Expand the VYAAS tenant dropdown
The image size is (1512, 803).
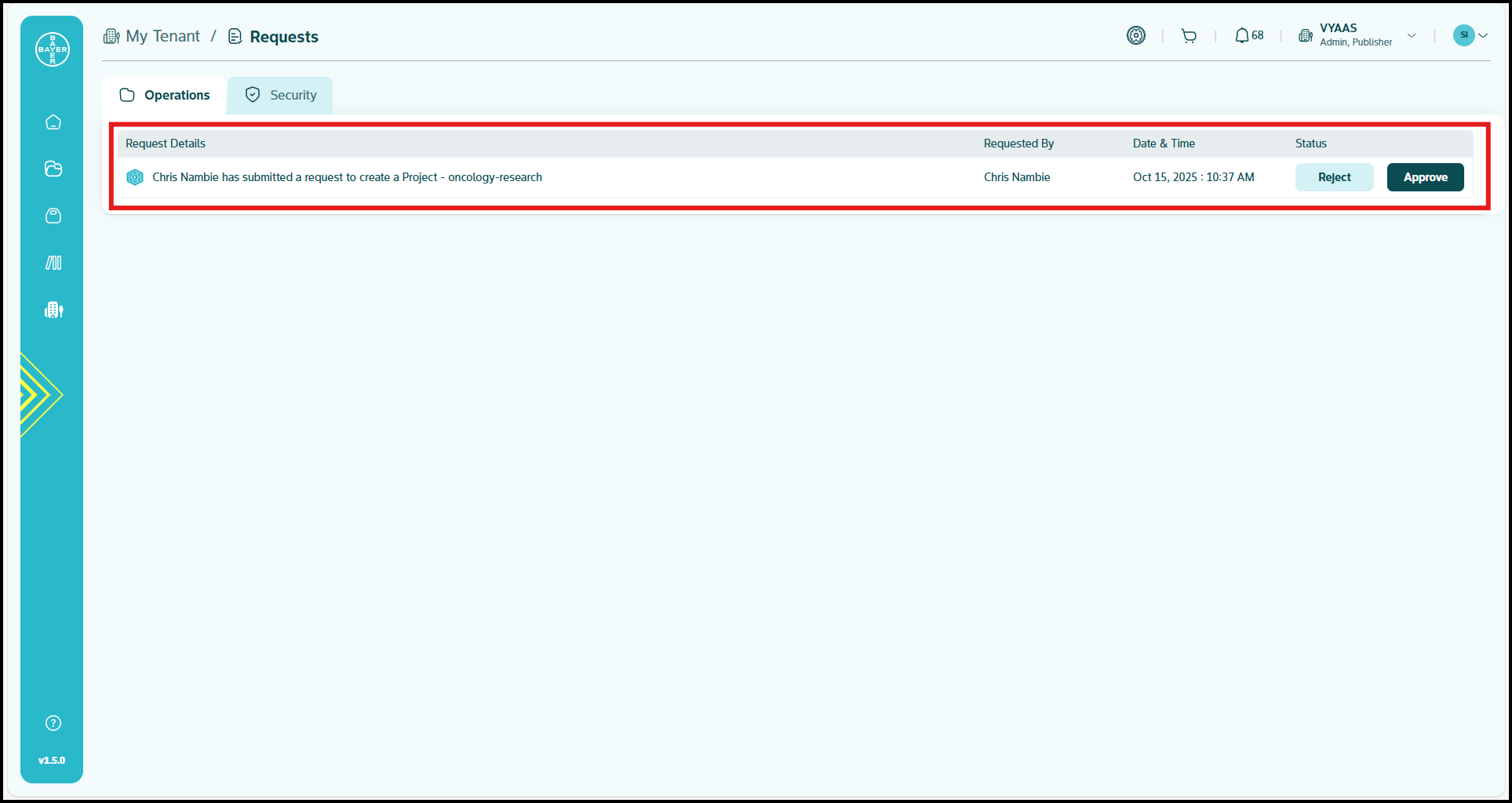pyautogui.click(x=1411, y=35)
